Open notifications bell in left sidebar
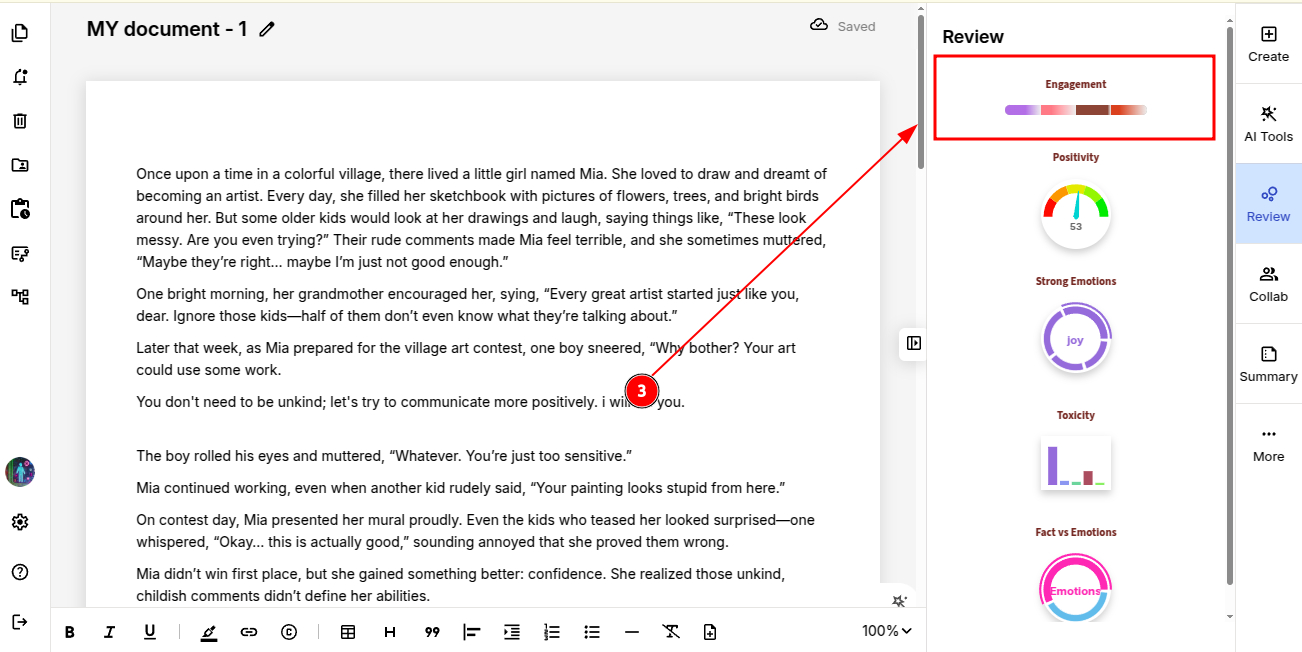This screenshot has height=652, width=1302. (19, 77)
